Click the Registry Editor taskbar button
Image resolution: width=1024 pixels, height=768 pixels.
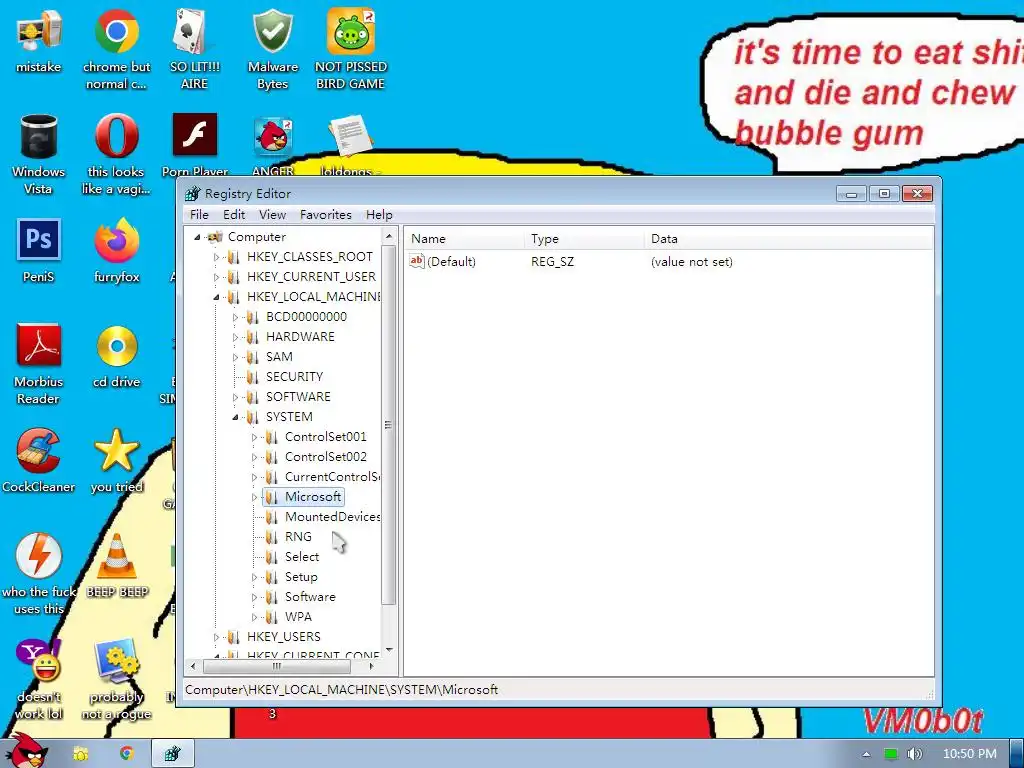coord(172,754)
